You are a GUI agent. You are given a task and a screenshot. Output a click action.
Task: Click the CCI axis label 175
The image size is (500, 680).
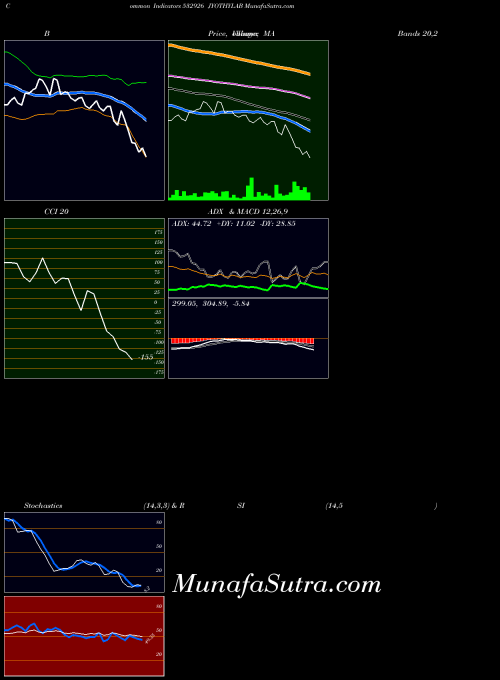click(159, 232)
